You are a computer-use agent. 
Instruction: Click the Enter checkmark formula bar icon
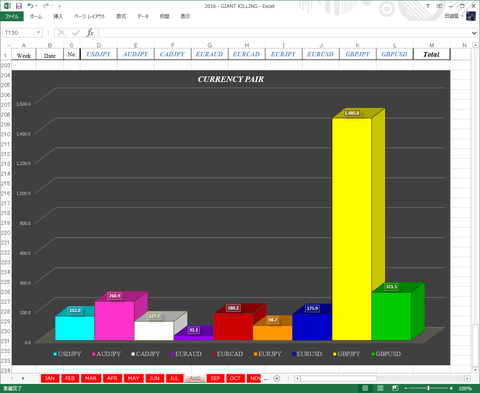point(76,33)
